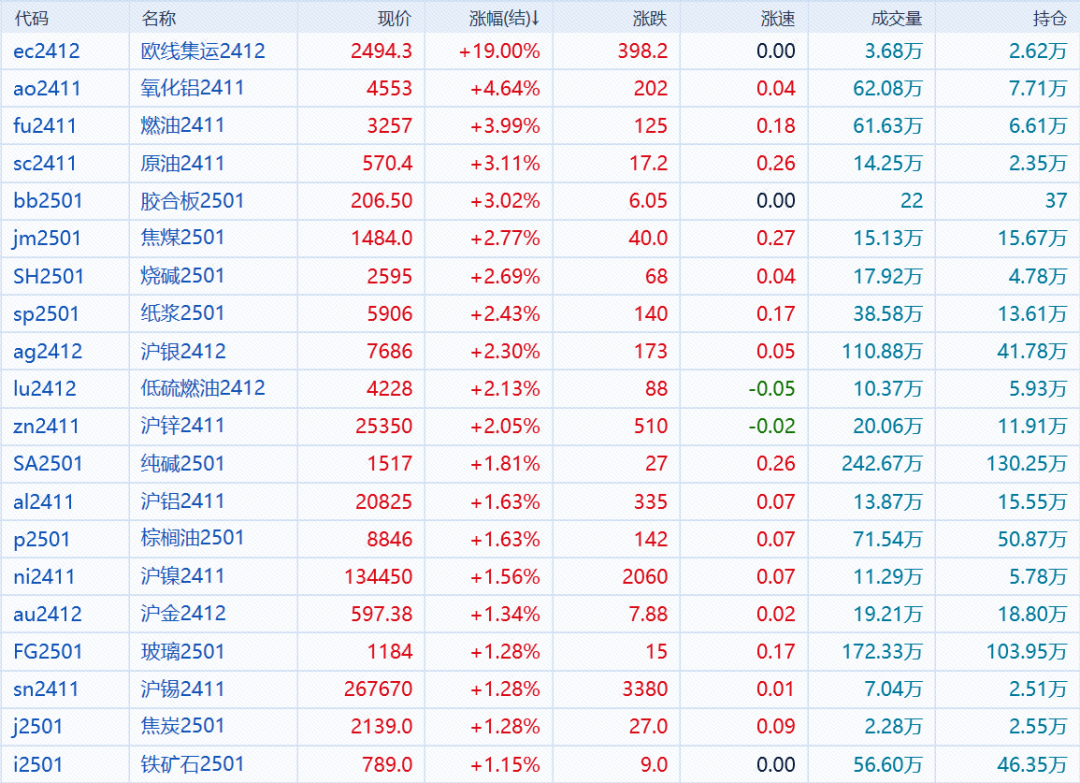
Task: Open contract code ec2412
Action: (46, 51)
